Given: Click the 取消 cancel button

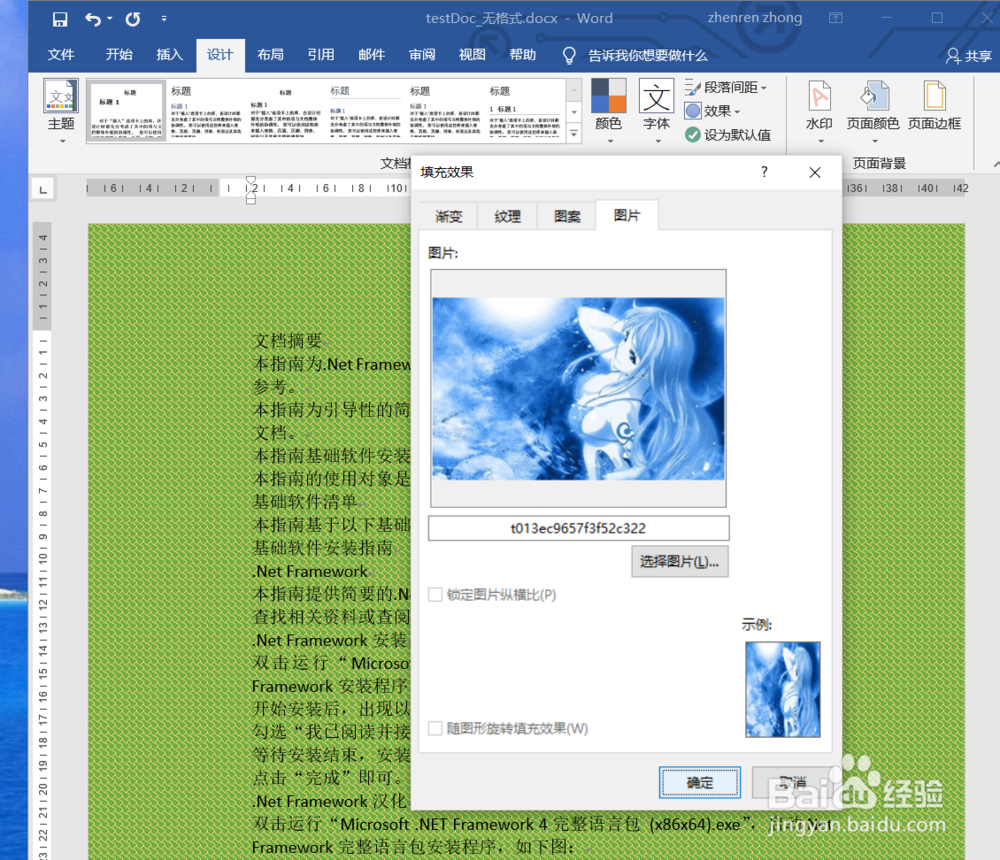Looking at the screenshot, I should coord(792,782).
